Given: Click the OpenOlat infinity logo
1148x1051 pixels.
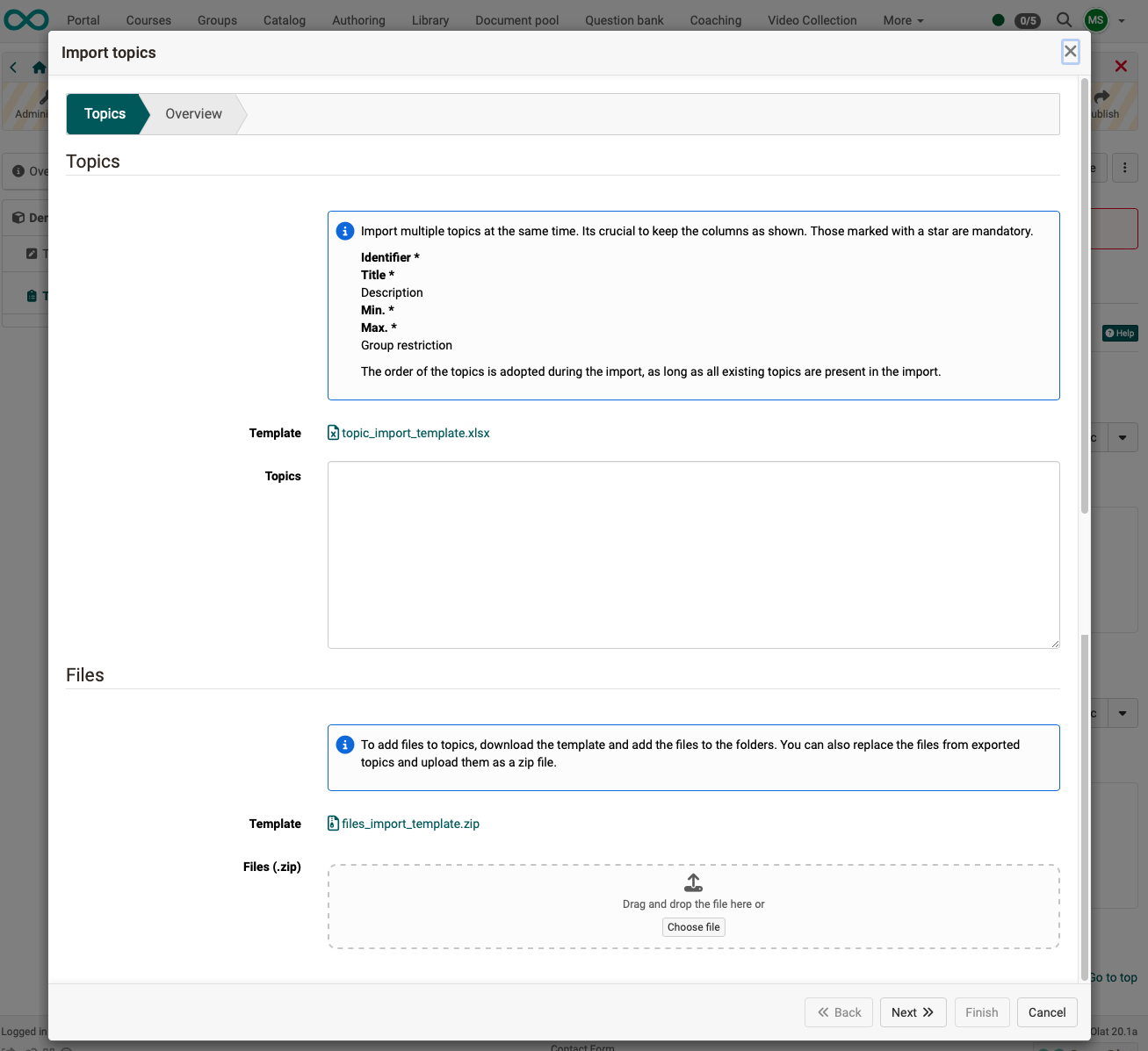Looking at the screenshot, I should [x=25, y=19].
